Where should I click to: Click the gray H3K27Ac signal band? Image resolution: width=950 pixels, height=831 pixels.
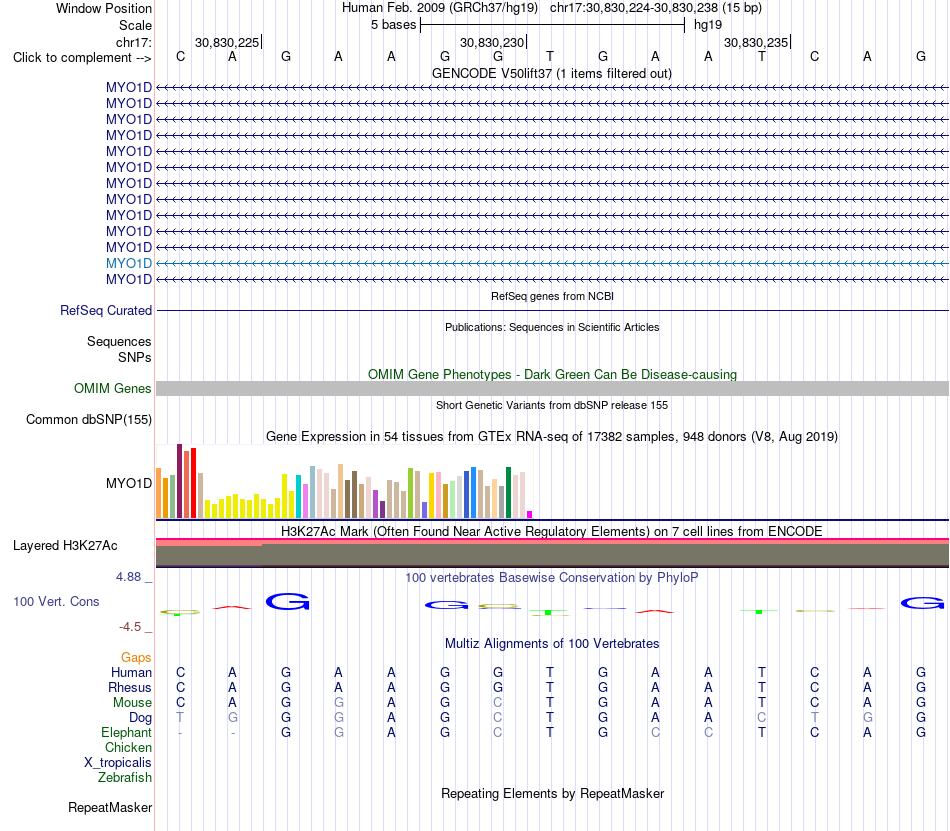pos(552,554)
